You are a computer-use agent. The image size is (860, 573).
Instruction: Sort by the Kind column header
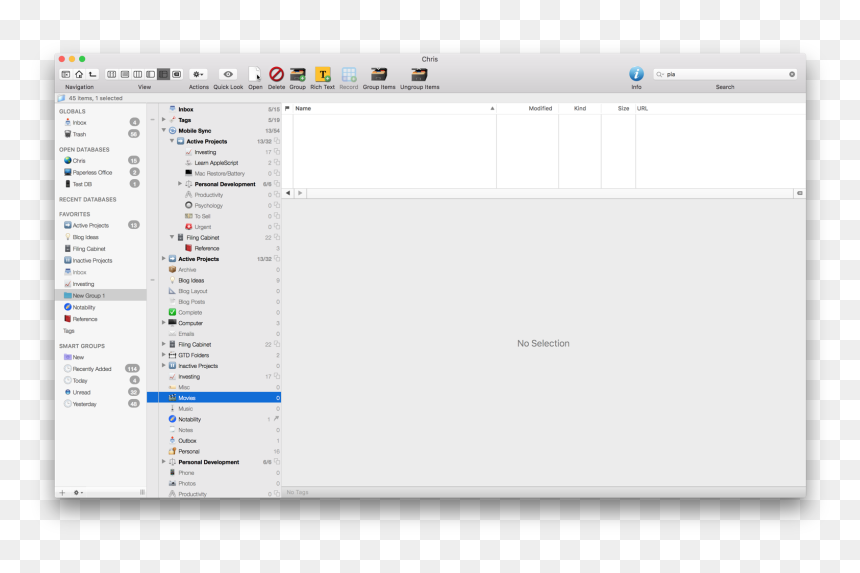coord(580,109)
